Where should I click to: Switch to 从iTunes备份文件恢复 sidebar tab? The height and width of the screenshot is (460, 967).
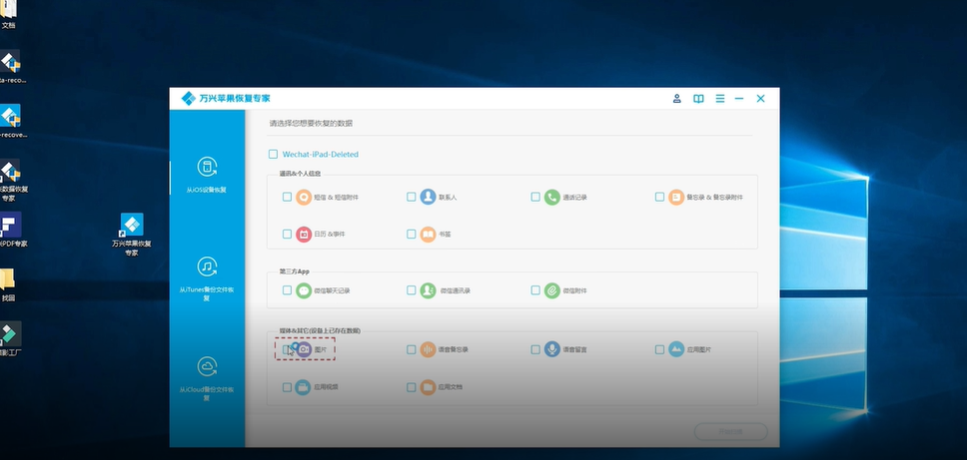[207, 279]
